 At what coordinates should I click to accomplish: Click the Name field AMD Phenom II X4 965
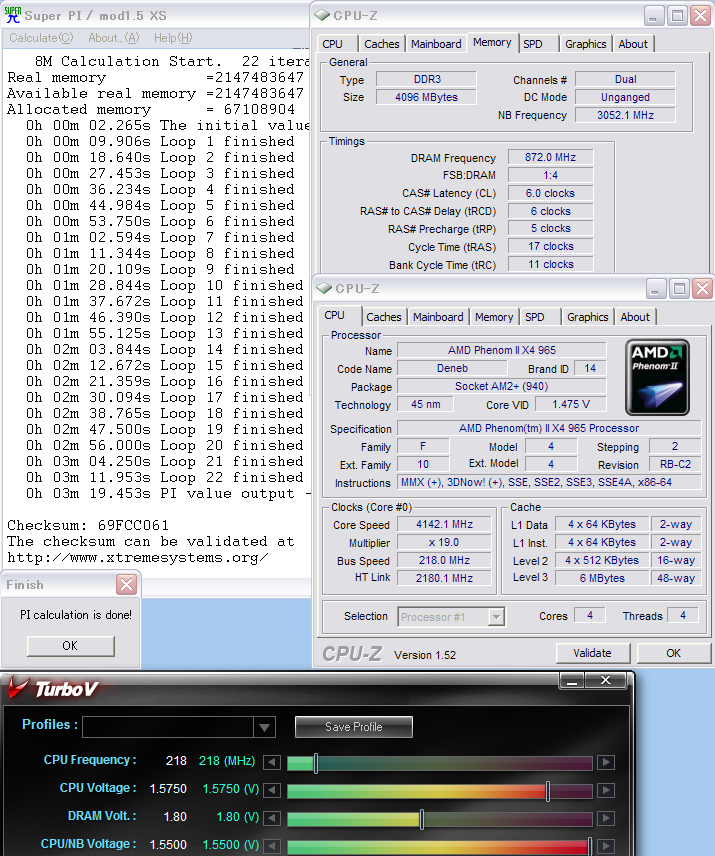(502, 350)
